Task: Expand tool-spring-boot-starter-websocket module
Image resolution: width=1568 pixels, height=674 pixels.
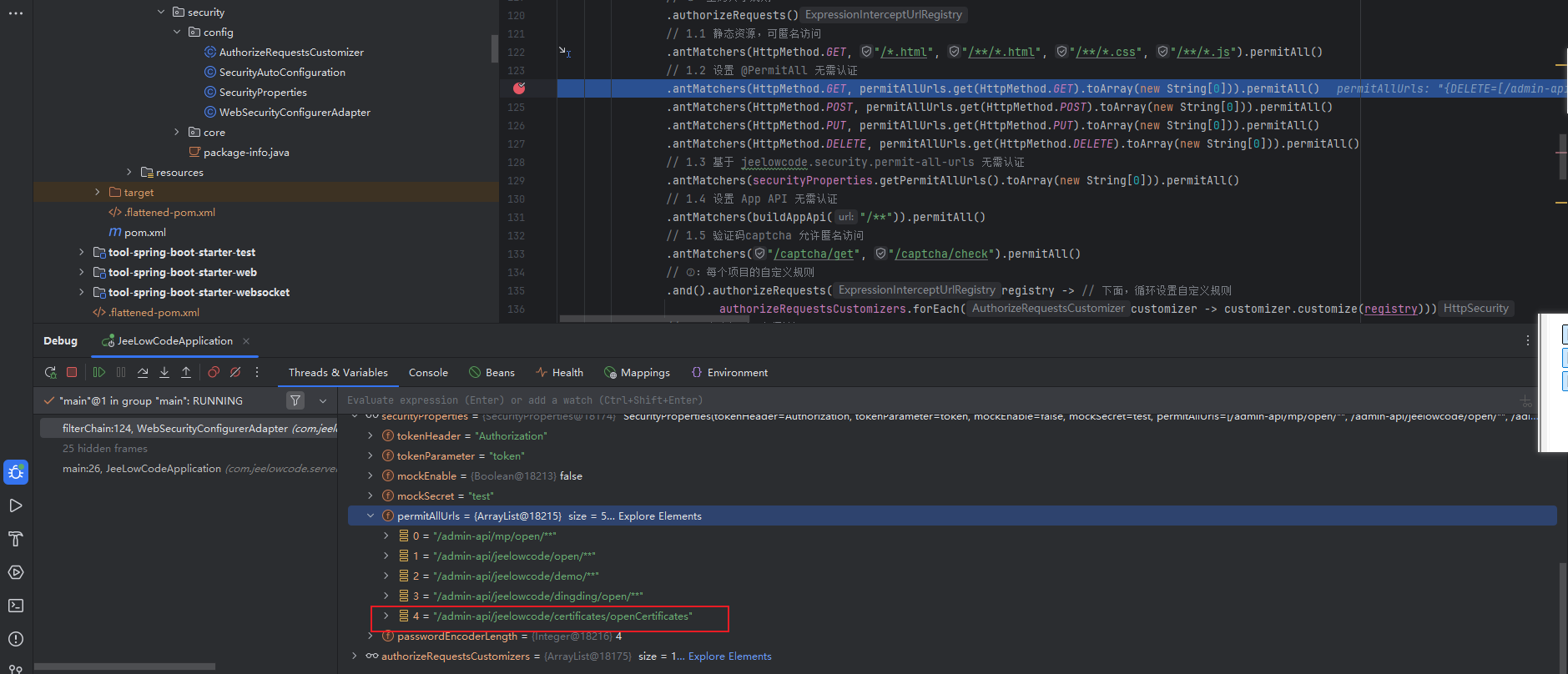Action: (82, 292)
